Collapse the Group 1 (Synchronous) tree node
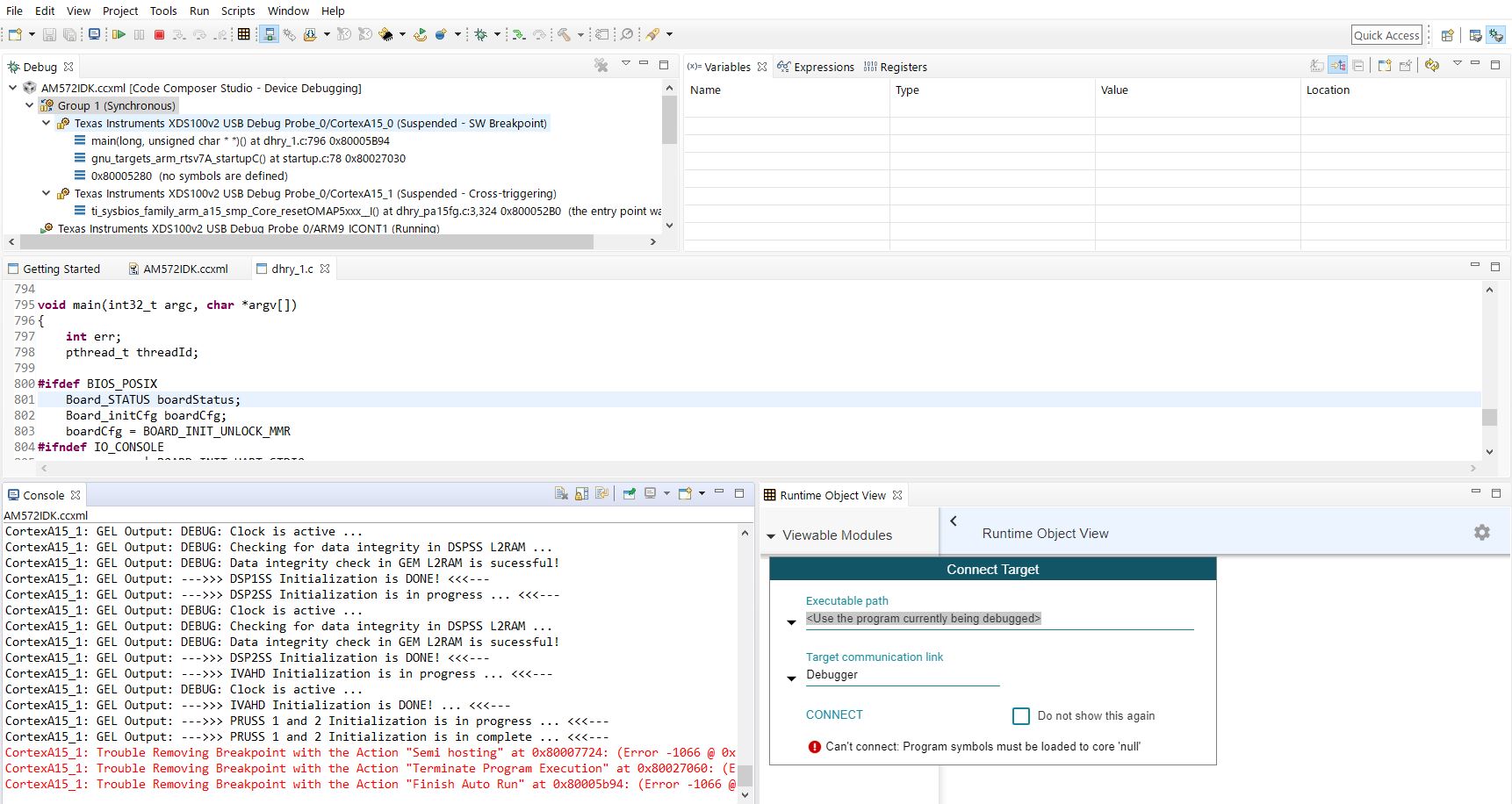 [29, 105]
